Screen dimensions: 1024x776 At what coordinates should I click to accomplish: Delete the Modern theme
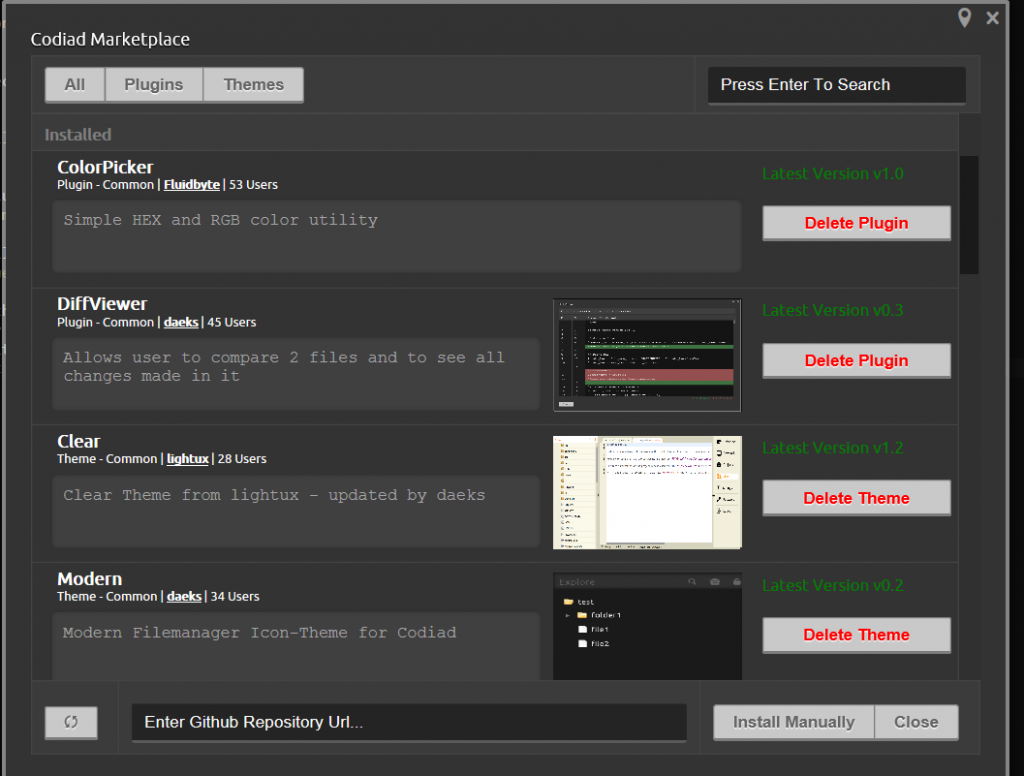coord(856,635)
